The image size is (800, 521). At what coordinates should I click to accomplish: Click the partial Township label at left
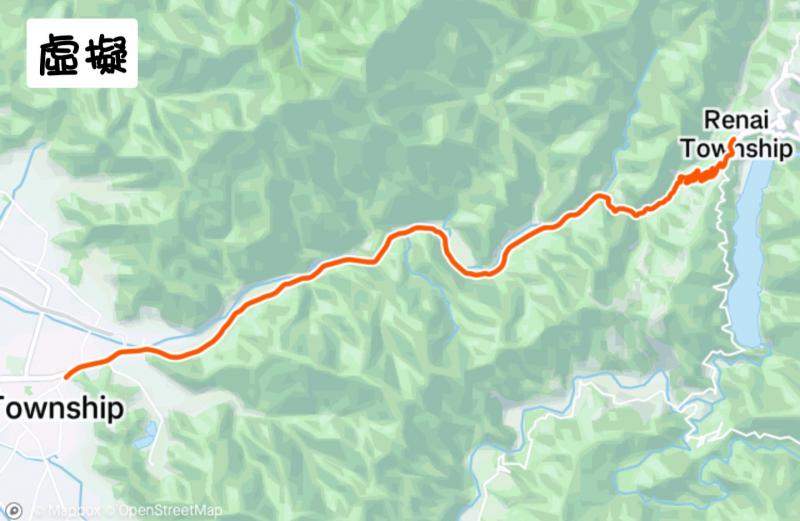(x=61, y=408)
